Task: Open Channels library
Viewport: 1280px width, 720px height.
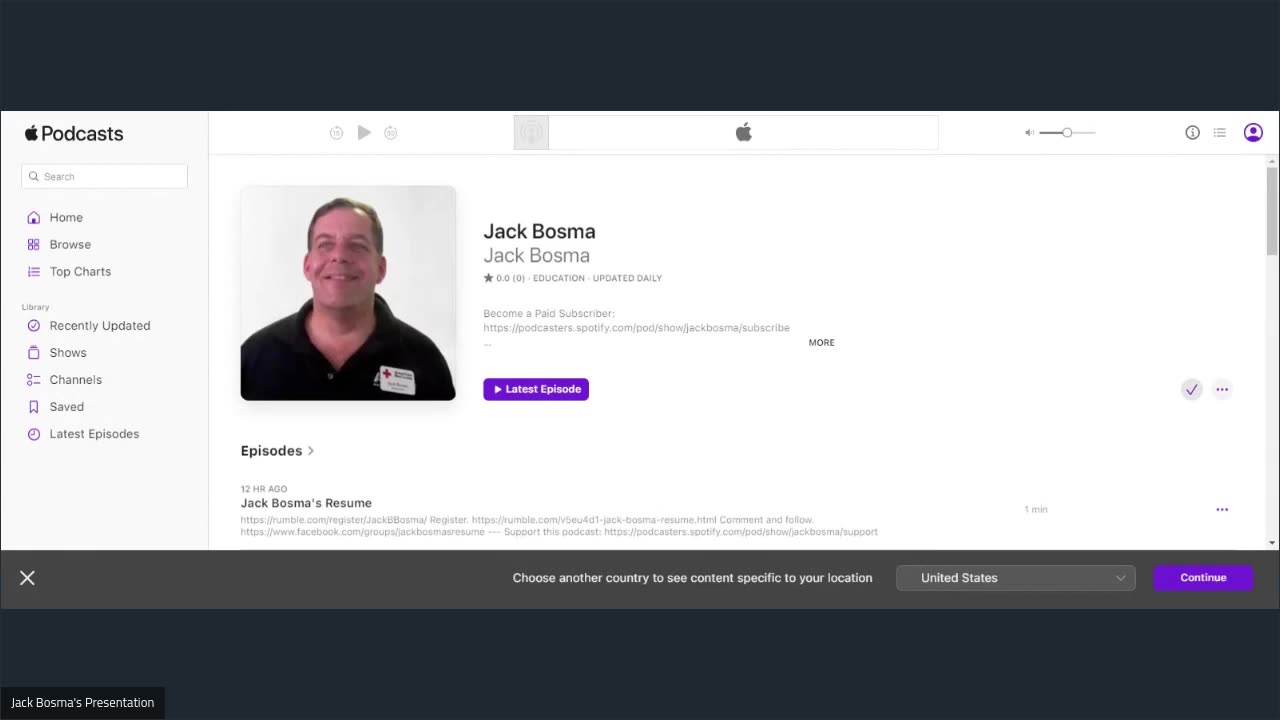Action: [x=76, y=379]
